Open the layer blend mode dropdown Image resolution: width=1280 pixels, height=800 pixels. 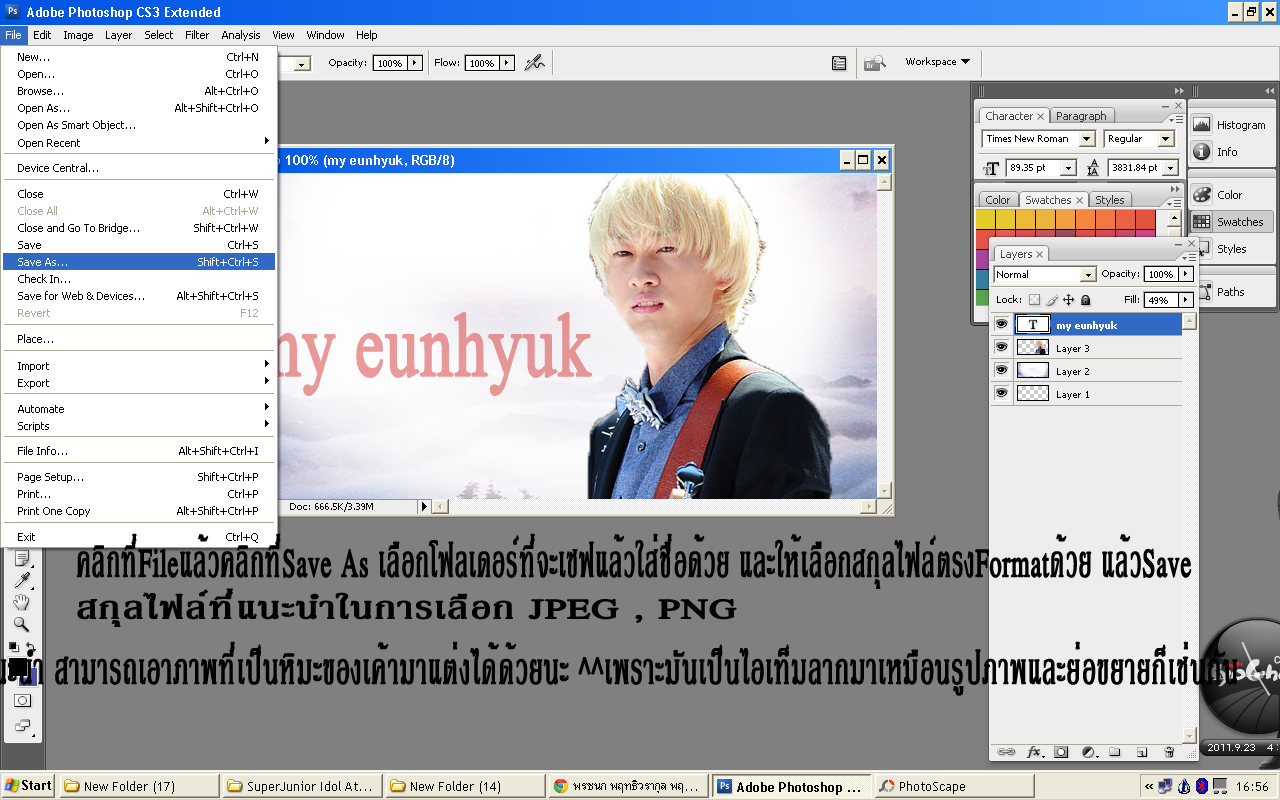[1088, 274]
